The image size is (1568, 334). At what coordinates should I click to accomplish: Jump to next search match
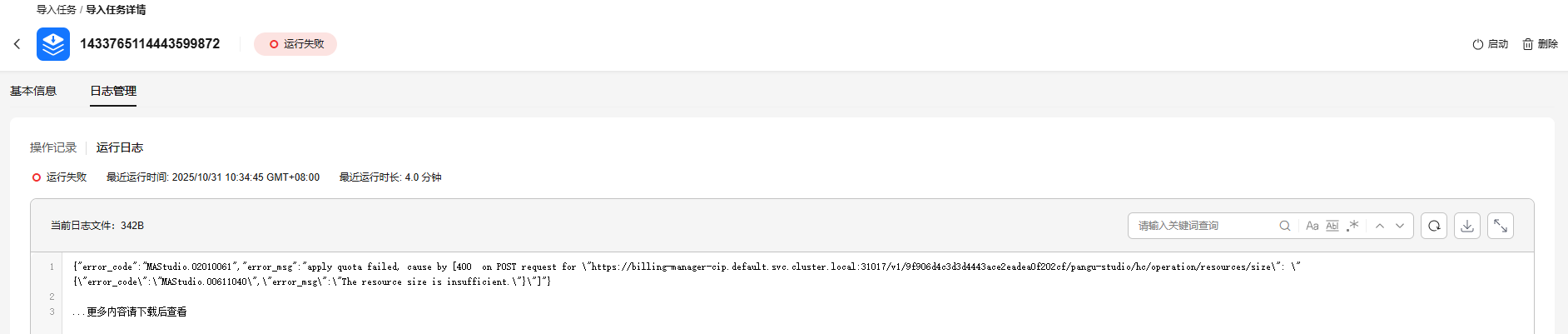tap(1400, 226)
